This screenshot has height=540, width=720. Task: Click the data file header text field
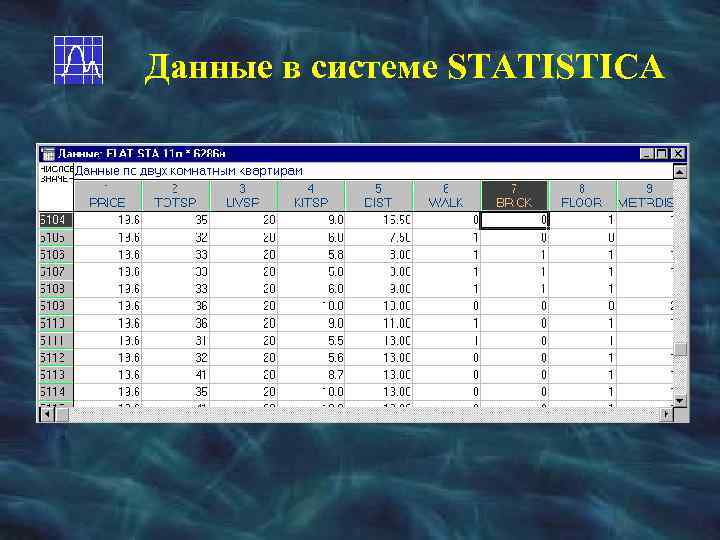point(373,171)
